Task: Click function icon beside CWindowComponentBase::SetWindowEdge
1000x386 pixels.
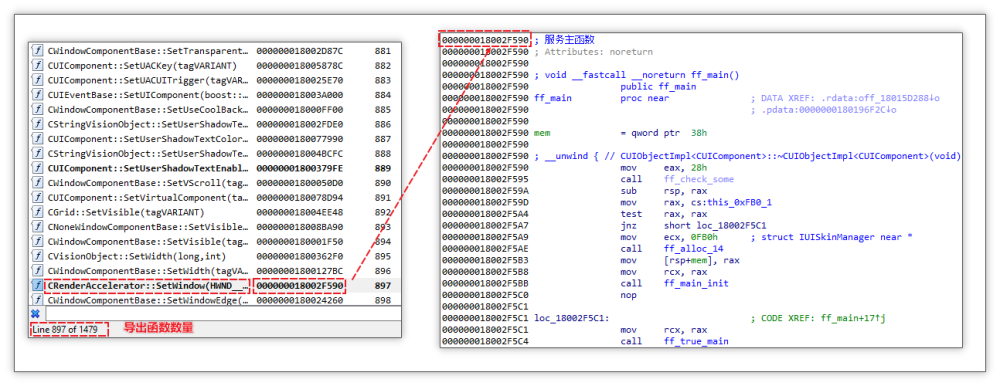Action: point(38,300)
